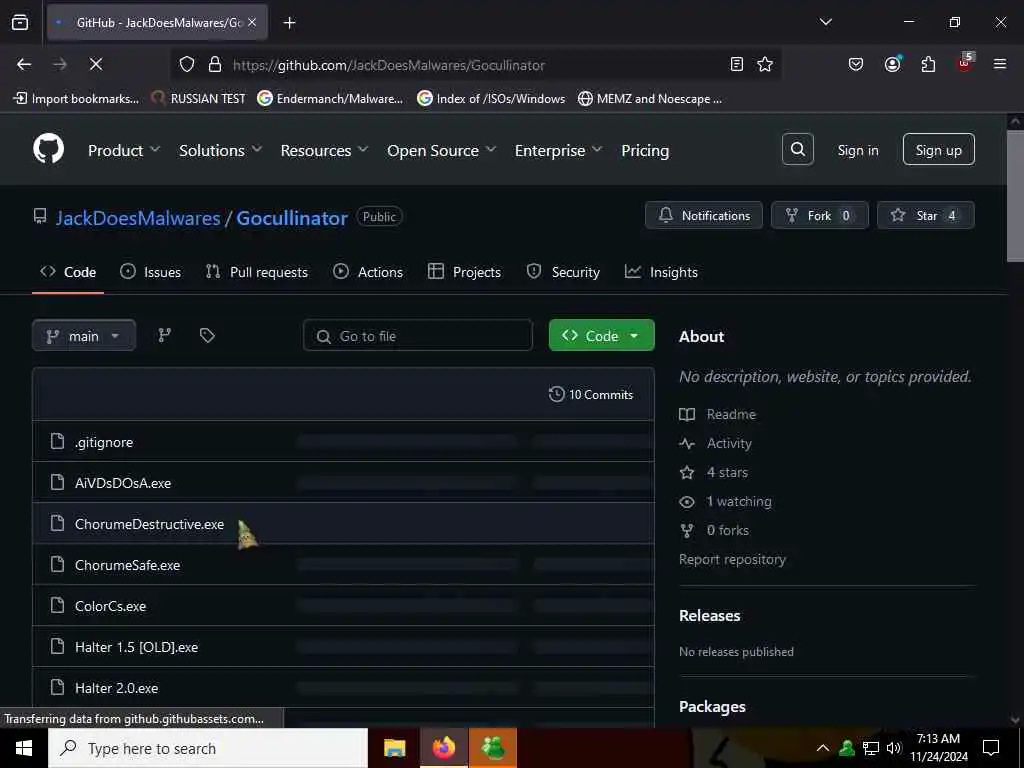Image resolution: width=1024 pixels, height=768 pixels.
Task: Stop loading with the X button
Action: (x=95, y=64)
